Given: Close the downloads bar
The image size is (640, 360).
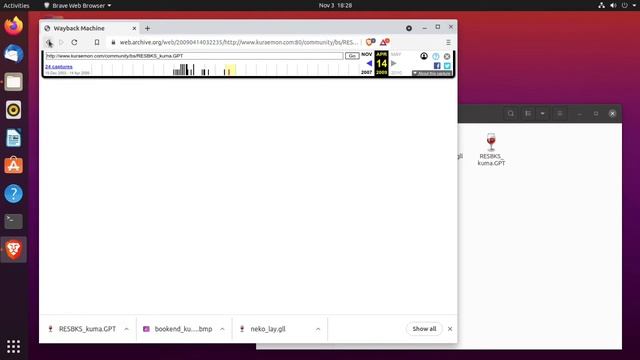Looking at the screenshot, I should [450, 329].
